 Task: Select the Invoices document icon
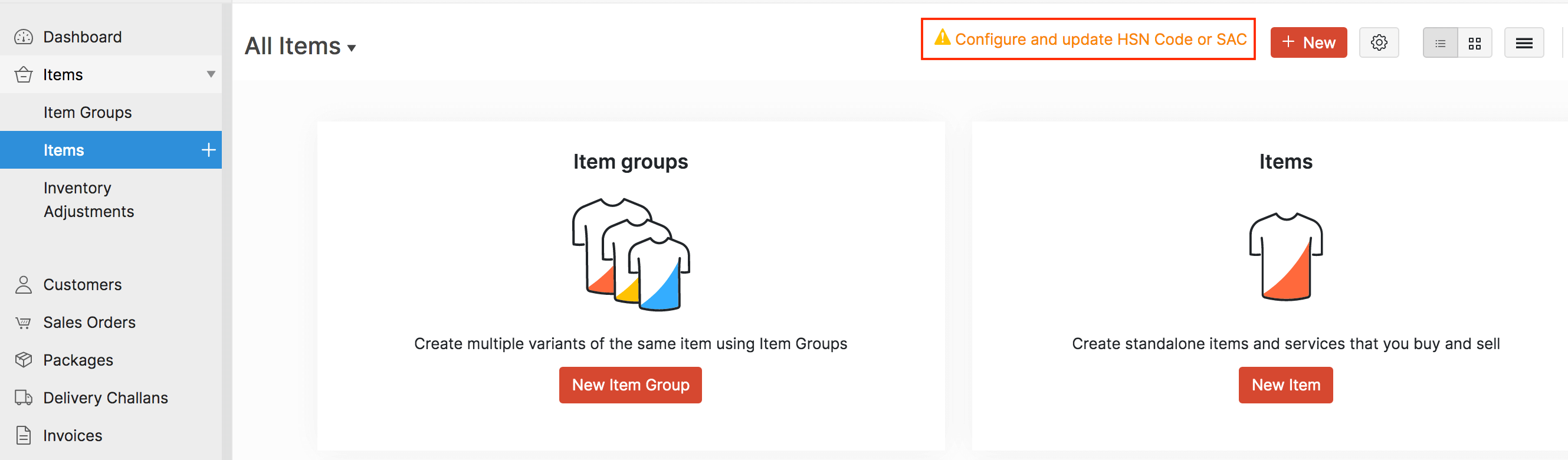(23, 435)
